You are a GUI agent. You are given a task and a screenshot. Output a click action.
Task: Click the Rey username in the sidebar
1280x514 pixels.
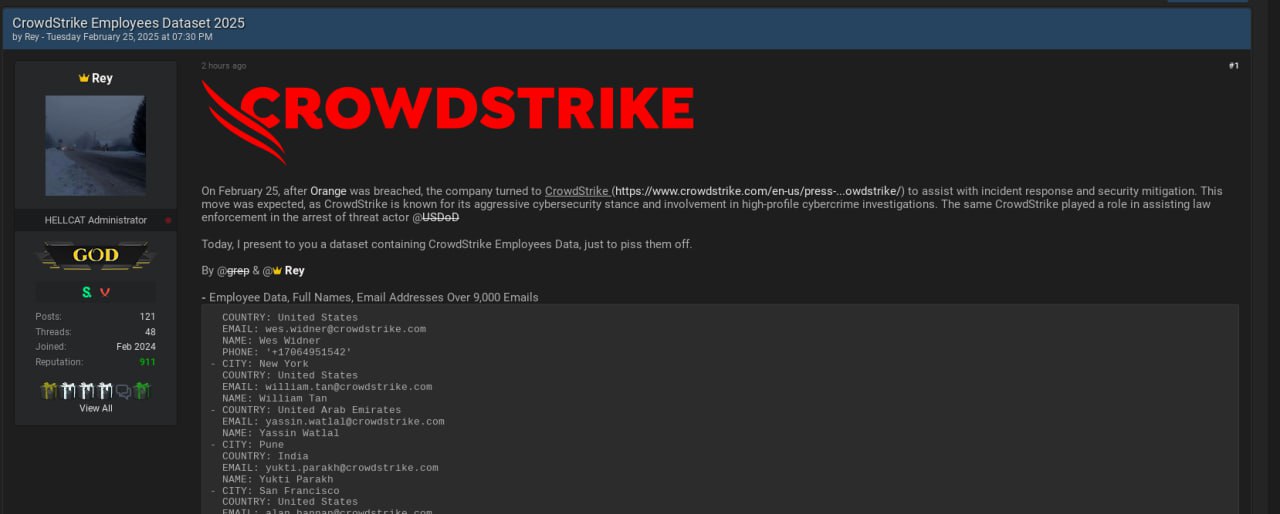102,78
